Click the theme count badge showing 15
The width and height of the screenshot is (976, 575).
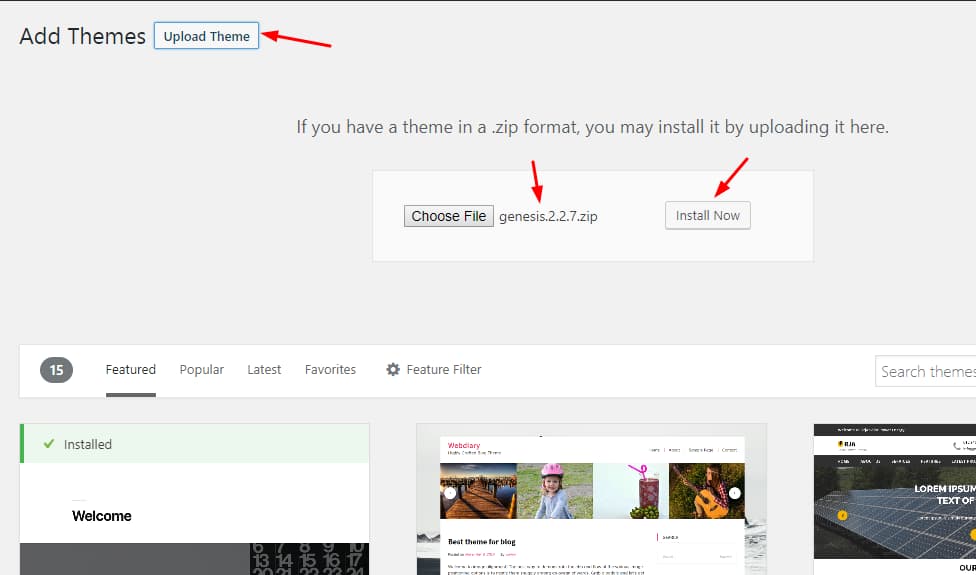coord(57,370)
